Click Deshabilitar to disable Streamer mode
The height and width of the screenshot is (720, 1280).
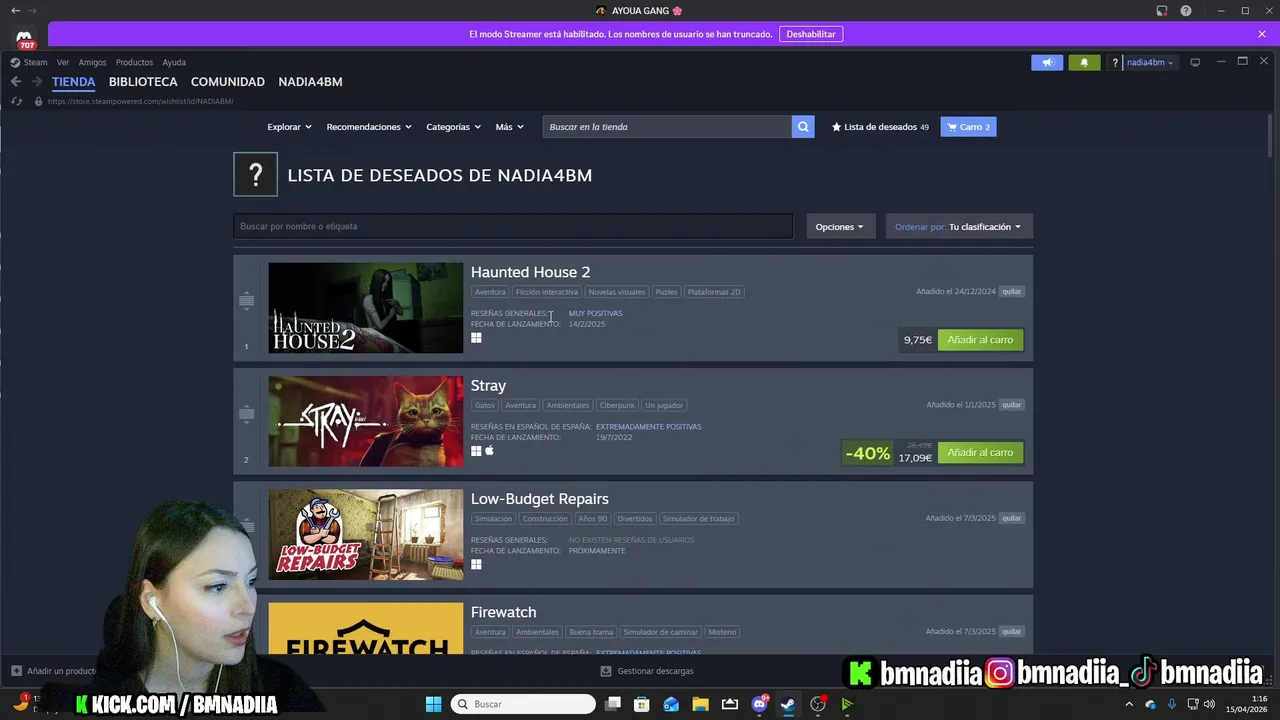811,34
